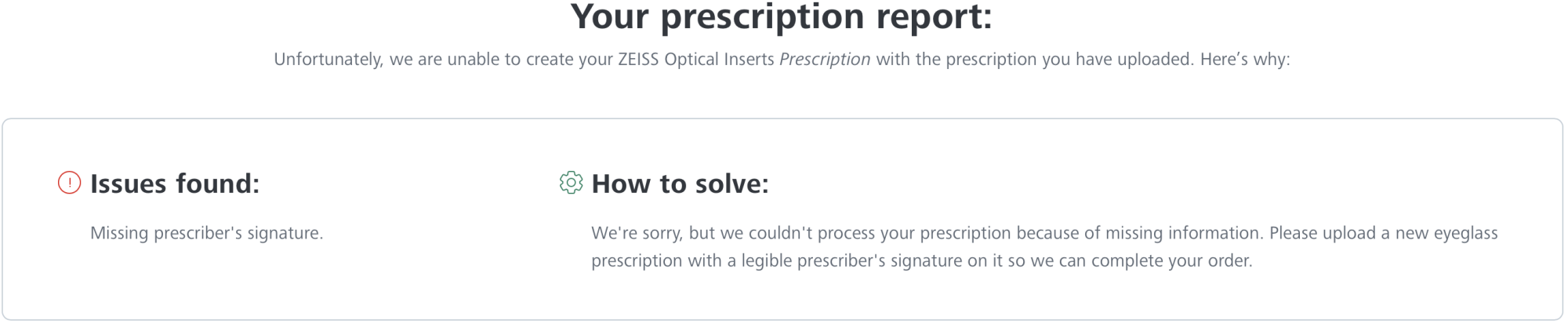Click the italic word "Prescription" in subtitle
1568x324 pixels.
[824, 60]
